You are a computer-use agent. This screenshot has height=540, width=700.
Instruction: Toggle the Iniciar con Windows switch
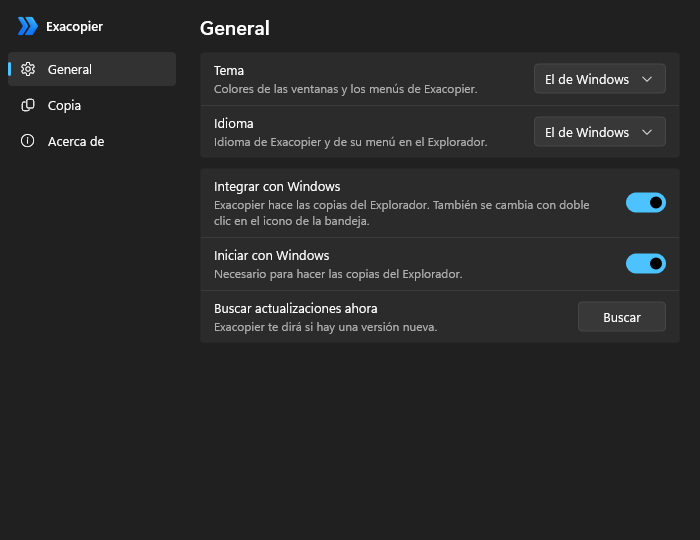[646, 264]
